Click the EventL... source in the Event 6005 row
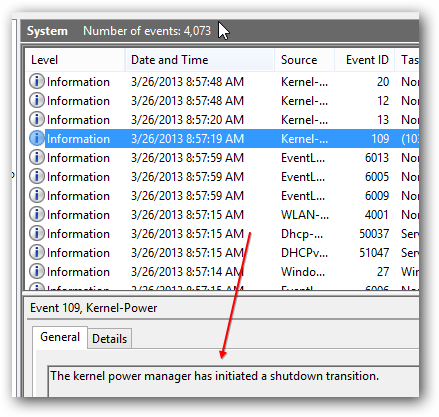This screenshot has width=439, height=417. [303, 177]
